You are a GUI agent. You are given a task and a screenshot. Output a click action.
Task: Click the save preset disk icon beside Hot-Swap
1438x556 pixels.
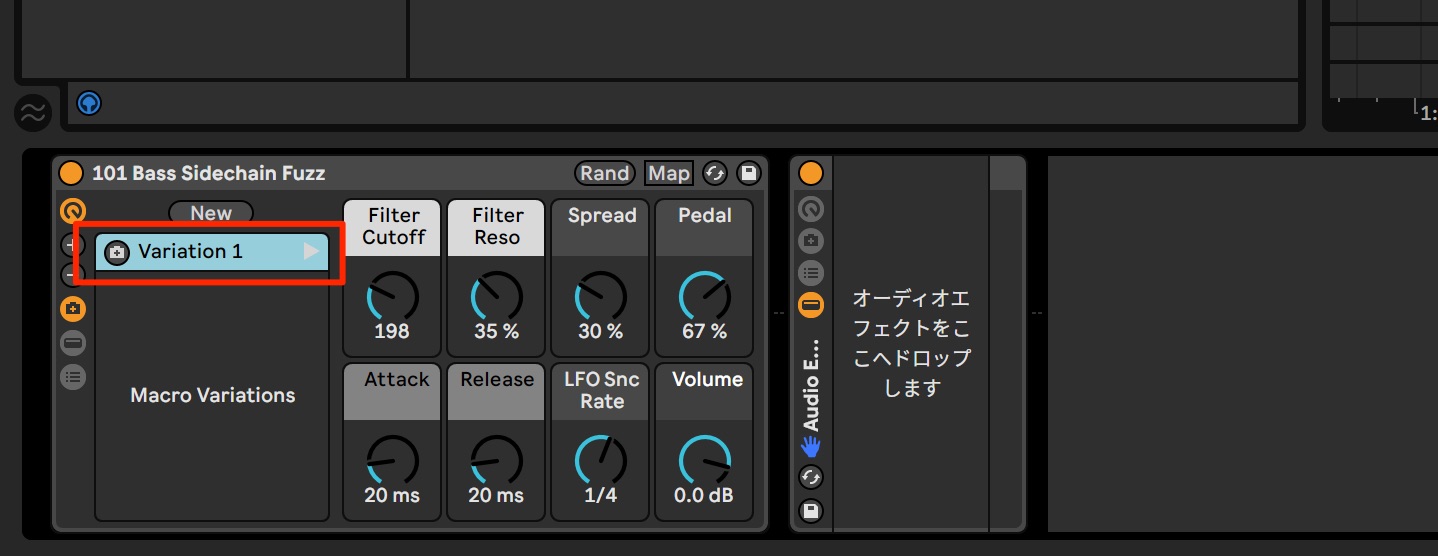pos(748,173)
